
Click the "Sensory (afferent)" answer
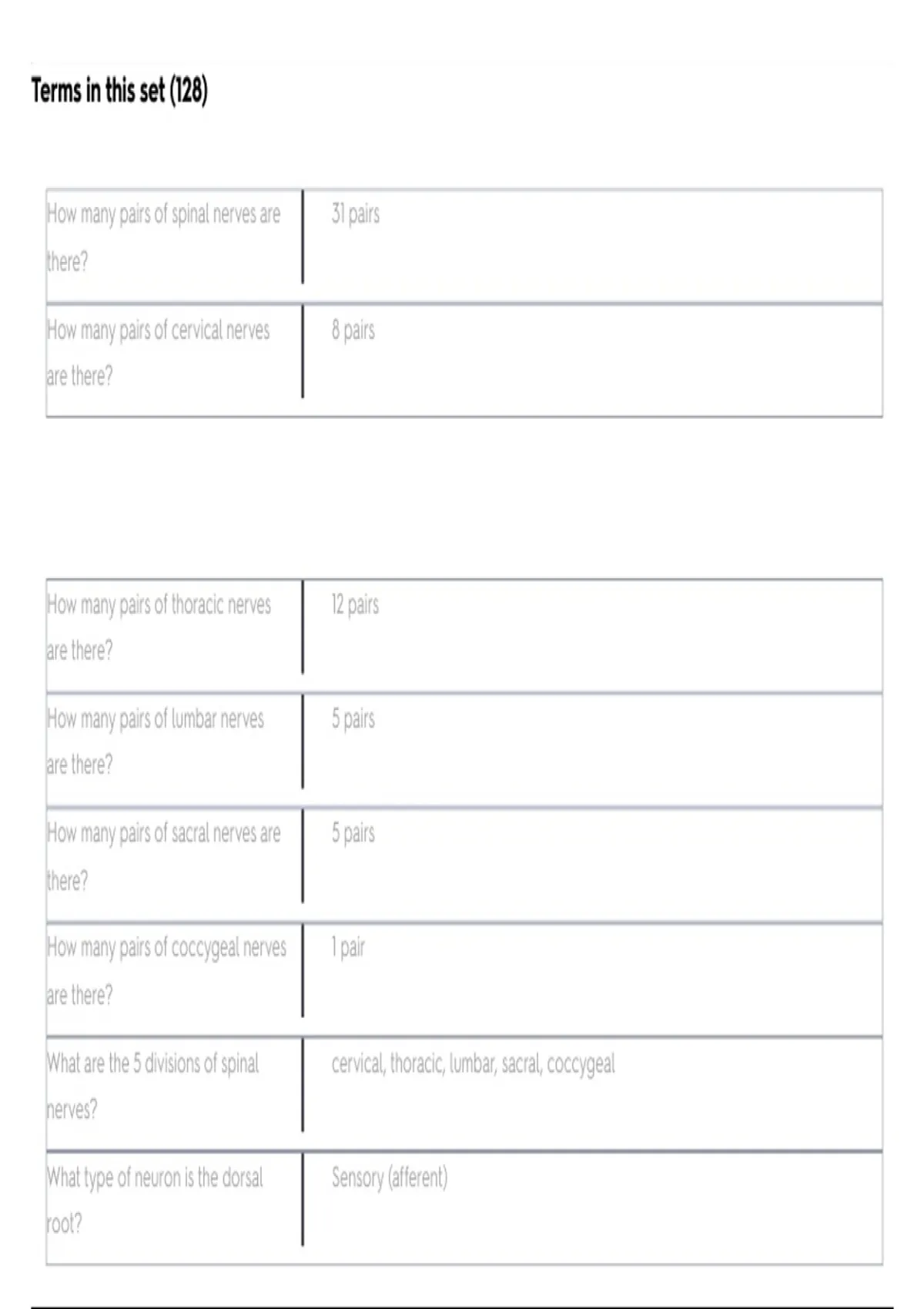pyautogui.click(x=389, y=1177)
